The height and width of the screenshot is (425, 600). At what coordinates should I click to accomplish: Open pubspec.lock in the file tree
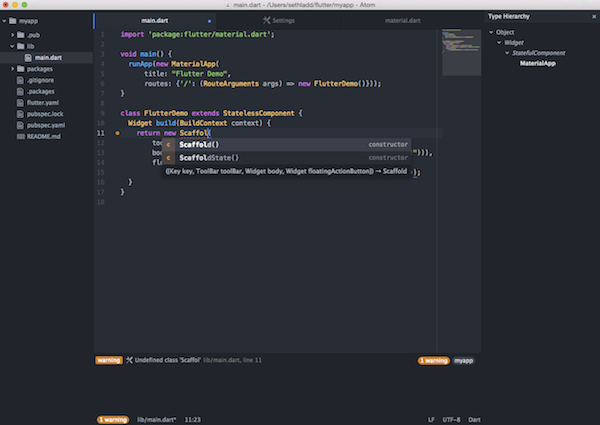pyautogui.click(x=45, y=114)
